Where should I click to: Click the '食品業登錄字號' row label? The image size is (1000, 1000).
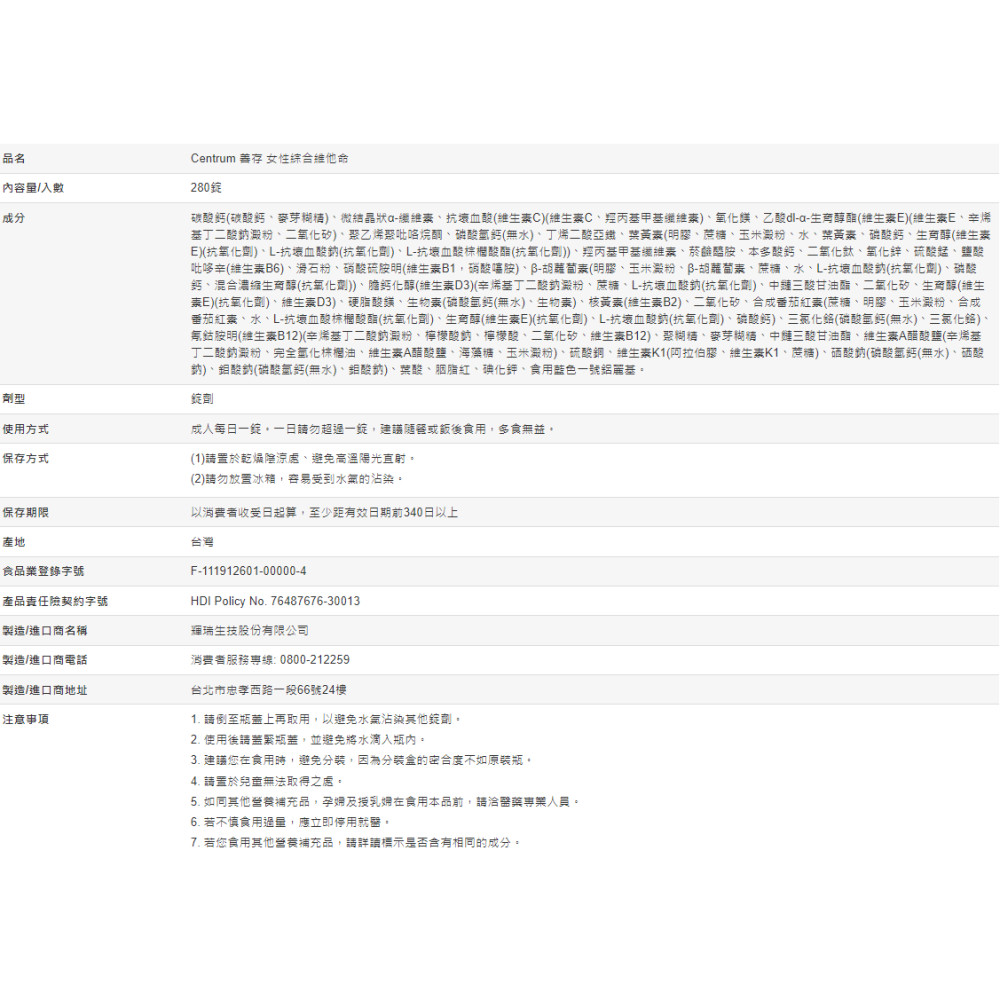click(x=43, y=571)
